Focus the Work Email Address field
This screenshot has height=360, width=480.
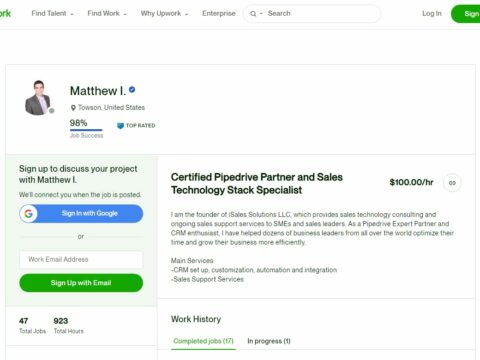pos(81,259)
